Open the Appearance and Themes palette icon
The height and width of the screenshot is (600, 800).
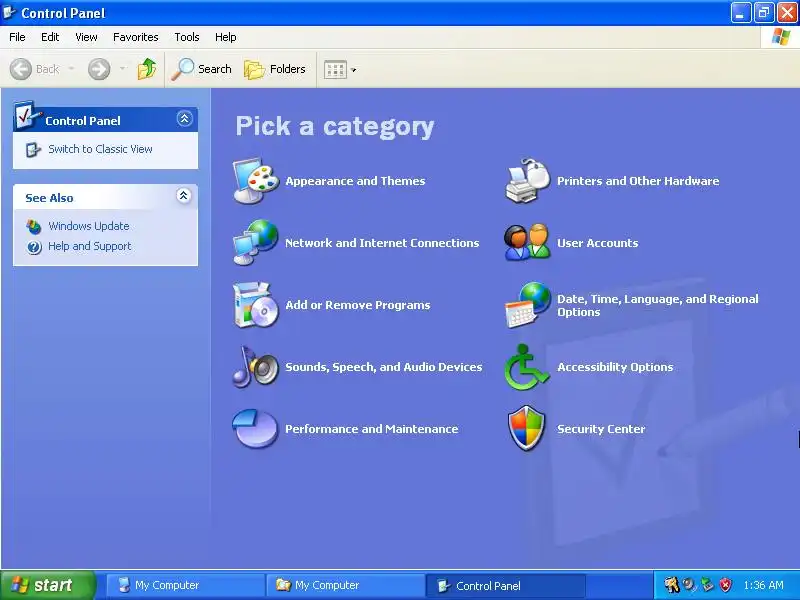[256, 181]
